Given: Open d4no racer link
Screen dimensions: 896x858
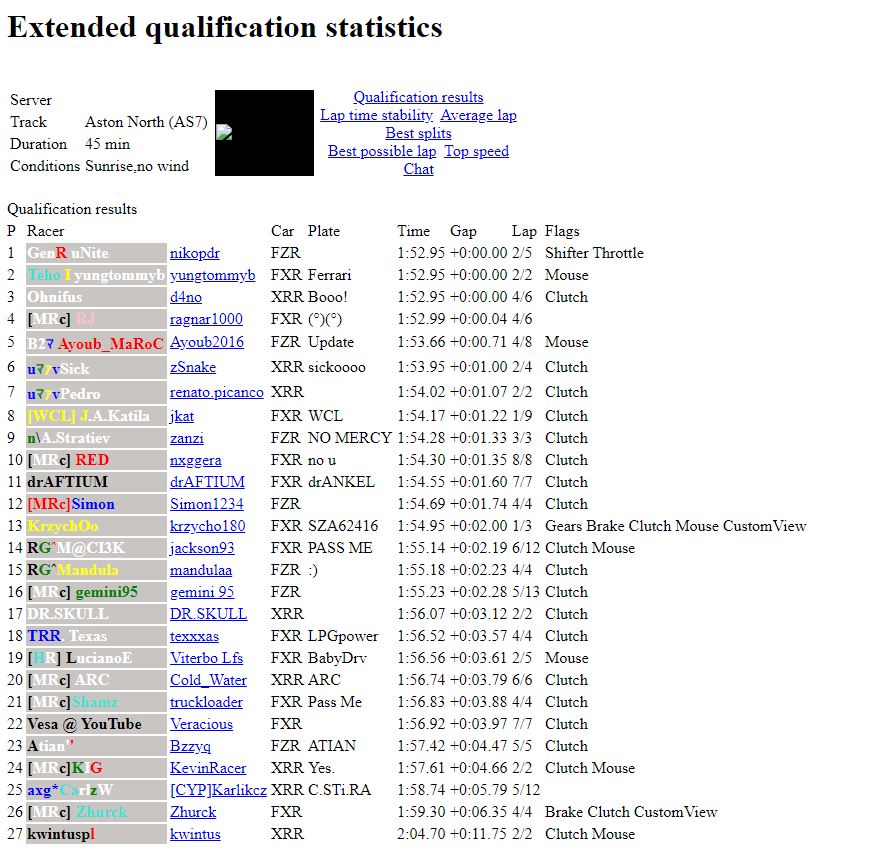Looking at the screenshot, I should pos(186,297).
